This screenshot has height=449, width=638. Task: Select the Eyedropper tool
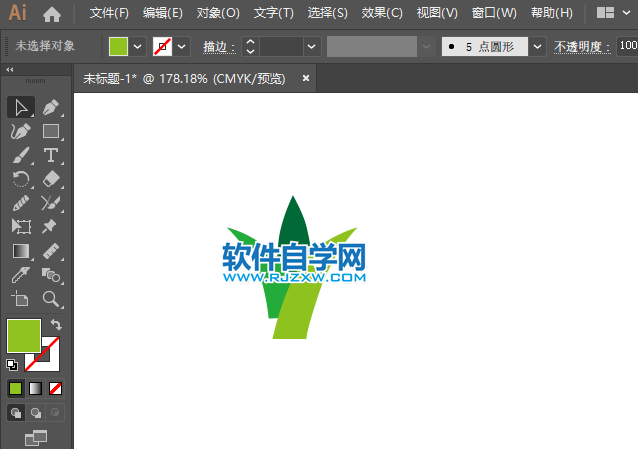21,275
